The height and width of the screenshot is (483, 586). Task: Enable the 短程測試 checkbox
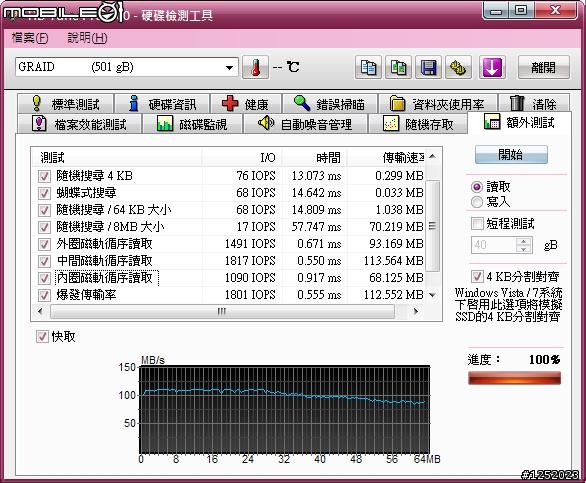click(477, 224)
